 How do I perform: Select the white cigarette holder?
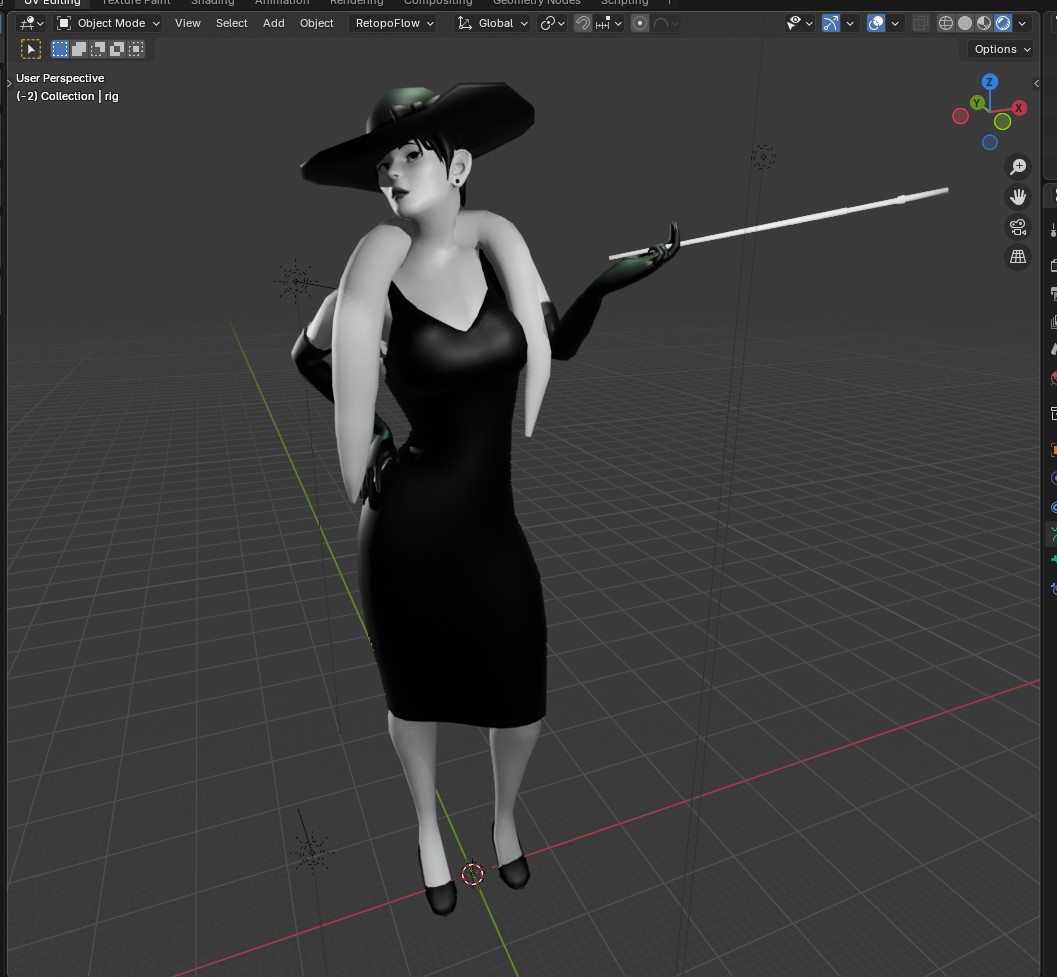click(778, 223)
